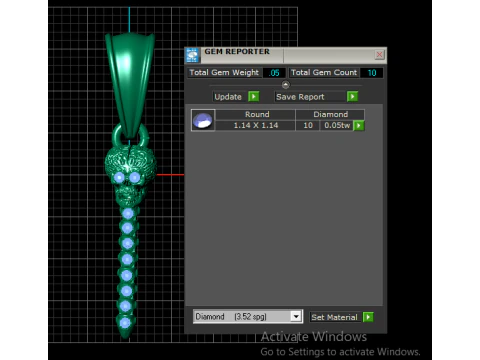Click the green Update arrow button
This screenshot has height=360, width=480.
[x=254, y=97]
